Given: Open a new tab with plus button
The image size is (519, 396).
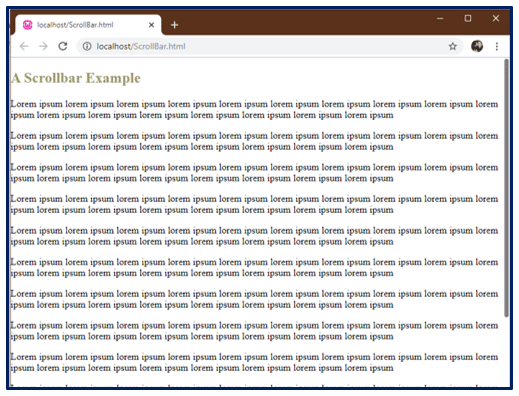Looking at the screenshot, I should pos(174,25).
